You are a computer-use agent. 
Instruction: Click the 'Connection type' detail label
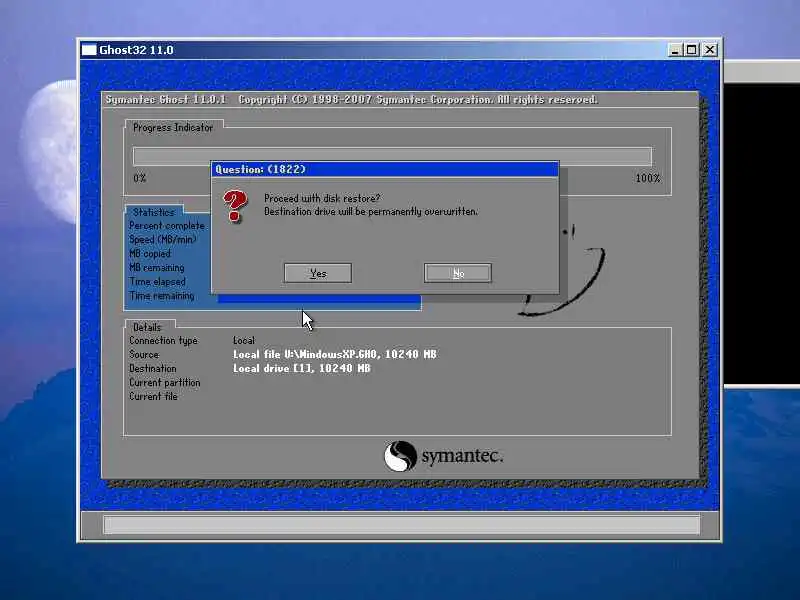[x=163, y=340]
